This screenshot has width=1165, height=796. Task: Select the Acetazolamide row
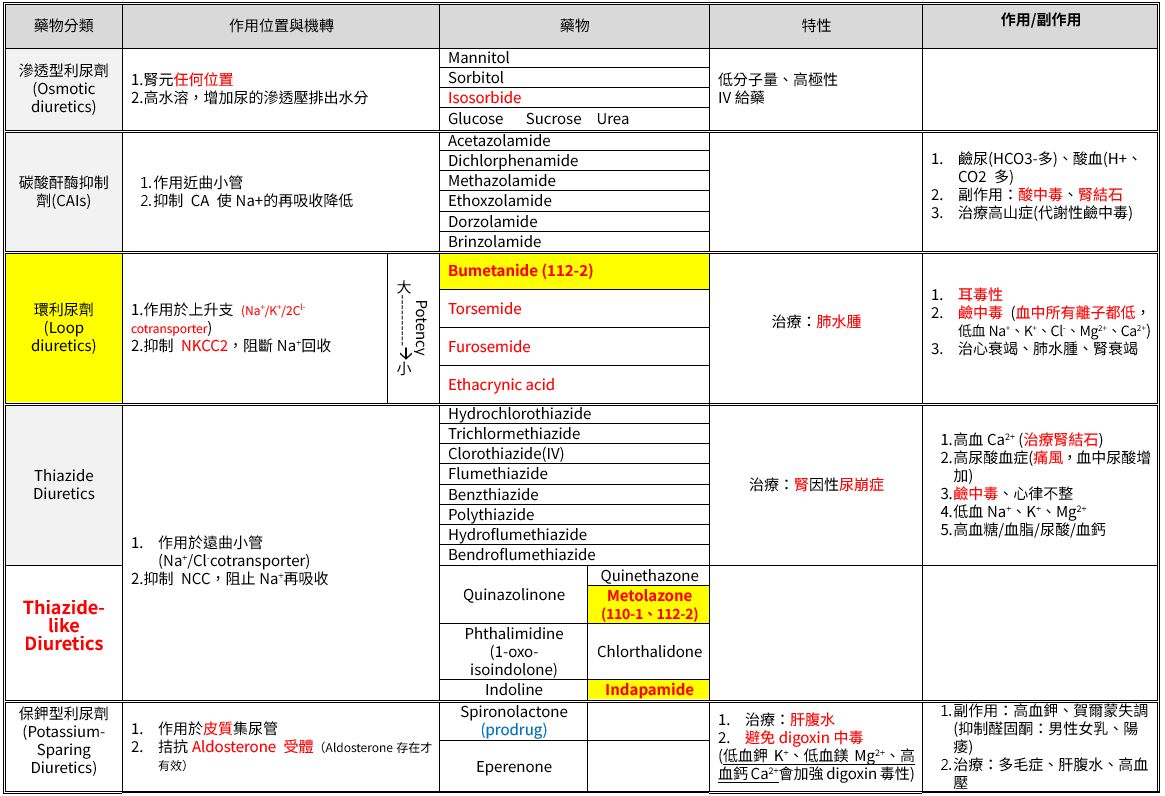click(x=574, y=141)
